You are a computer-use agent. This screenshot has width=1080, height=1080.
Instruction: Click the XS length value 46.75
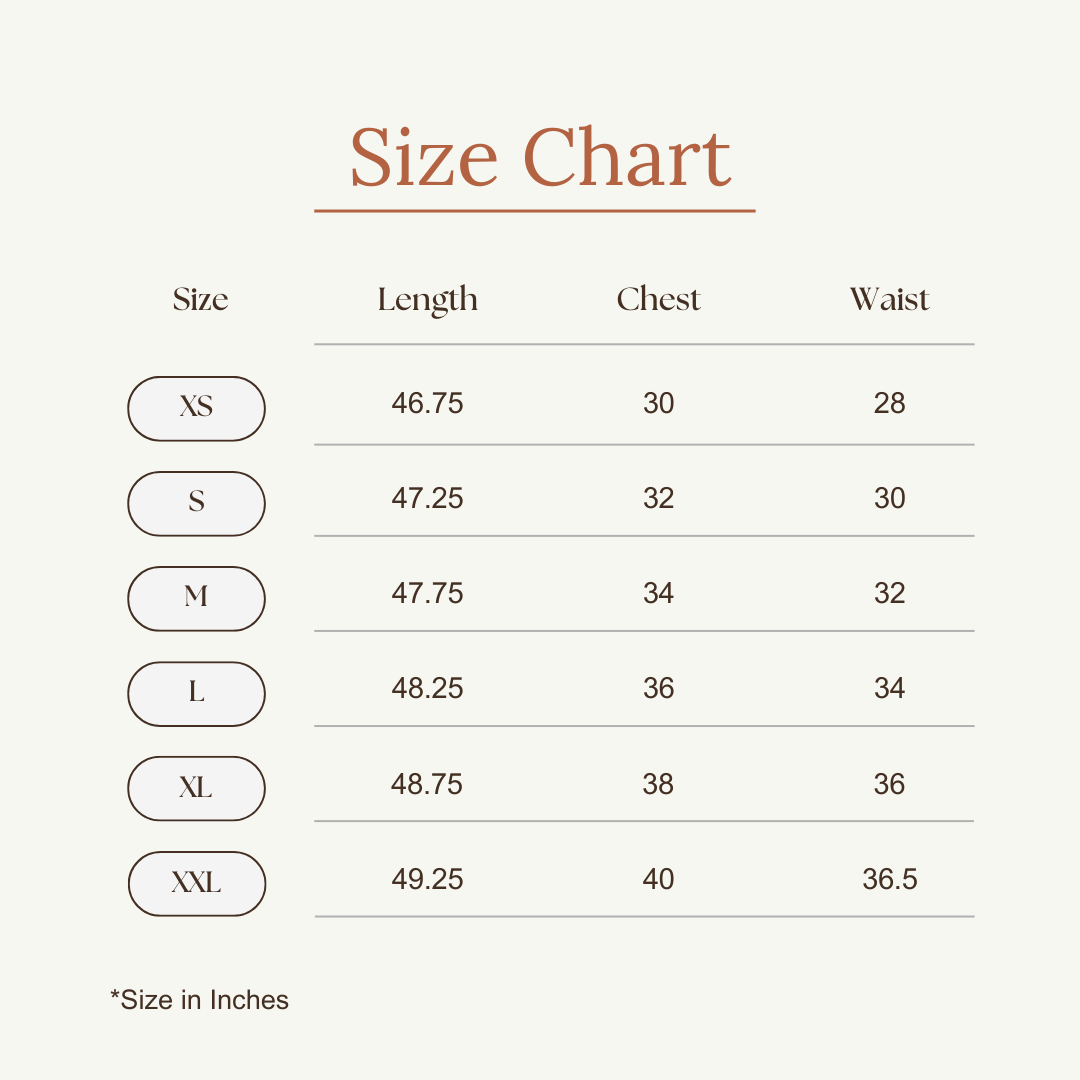tap(427, 403)
